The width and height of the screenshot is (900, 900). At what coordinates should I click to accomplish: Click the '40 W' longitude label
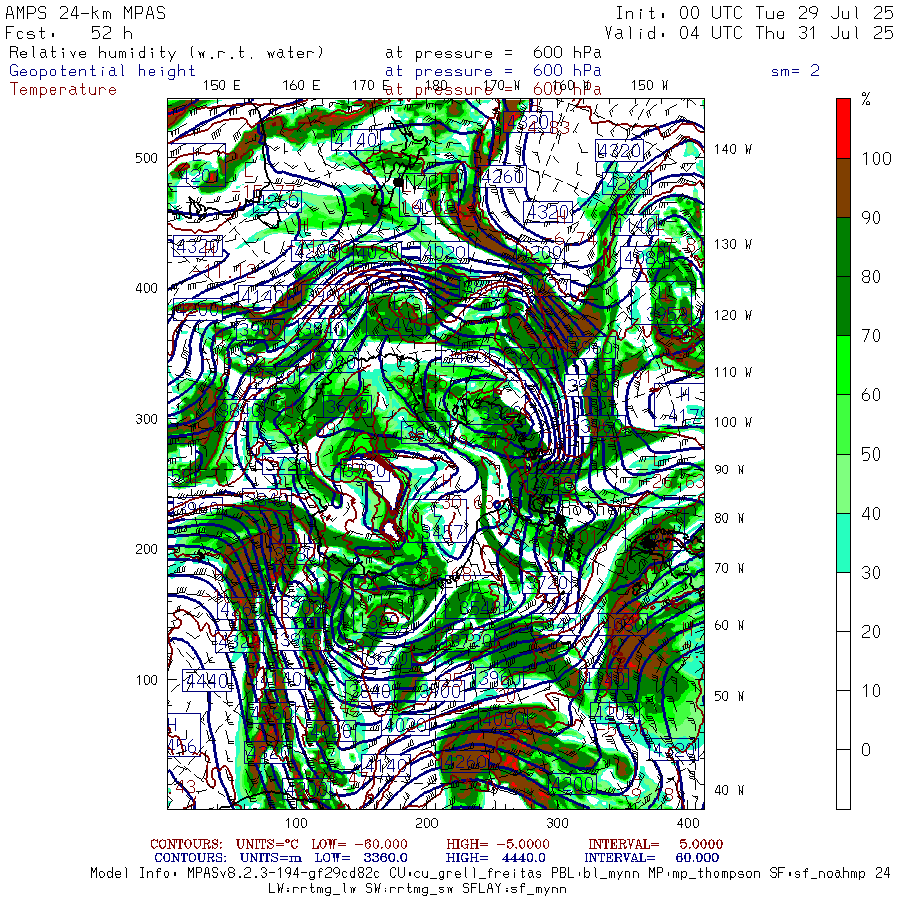pos(729,790)
